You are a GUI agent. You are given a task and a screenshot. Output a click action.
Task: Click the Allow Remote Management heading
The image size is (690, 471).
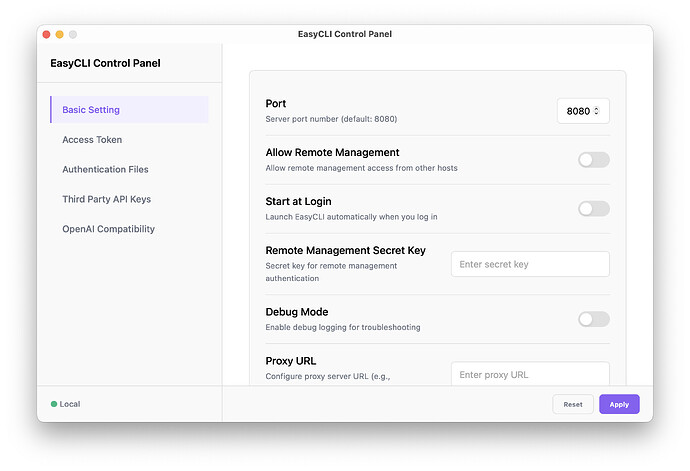pyautogui.click(x=332, y=153)
